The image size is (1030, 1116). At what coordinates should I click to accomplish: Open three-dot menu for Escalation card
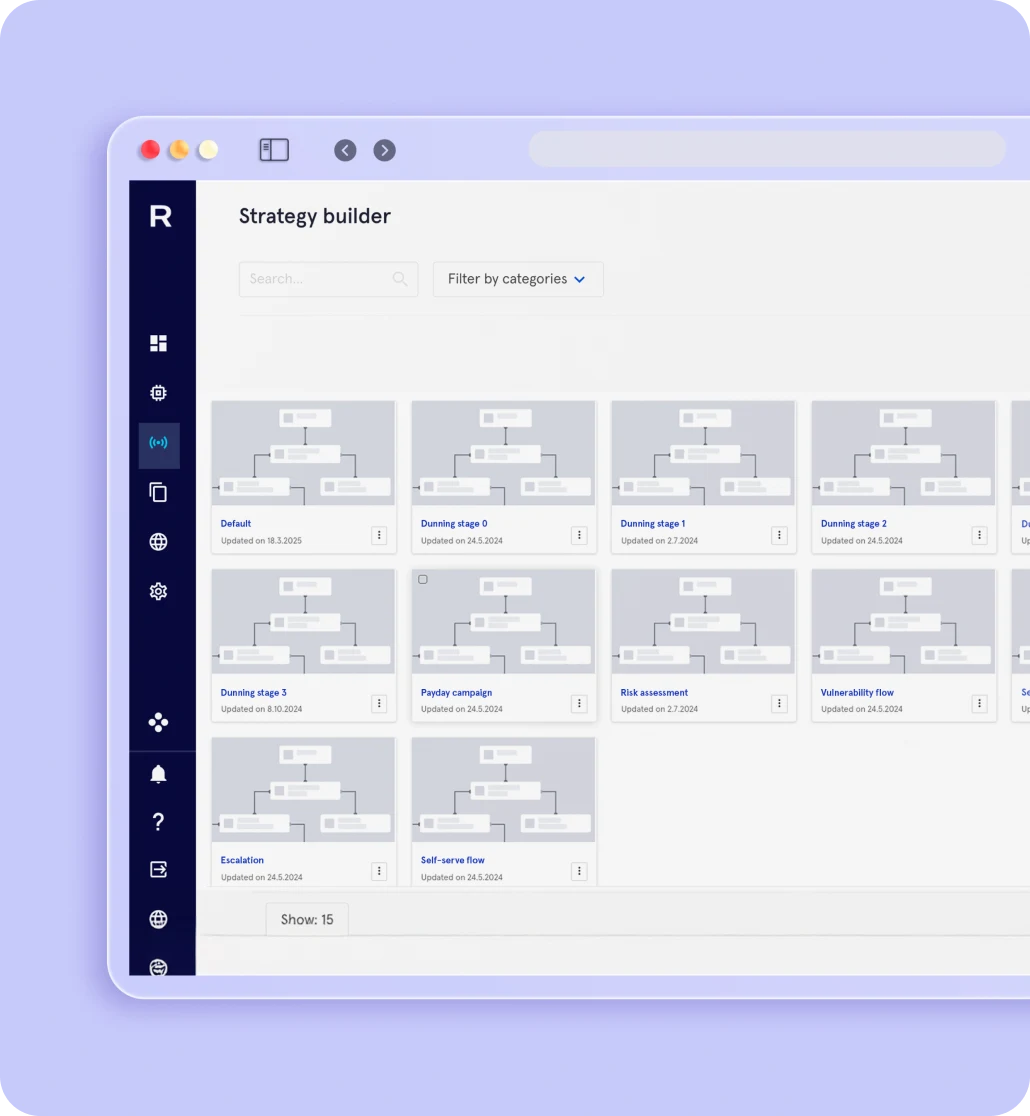[x=379, y=872]
